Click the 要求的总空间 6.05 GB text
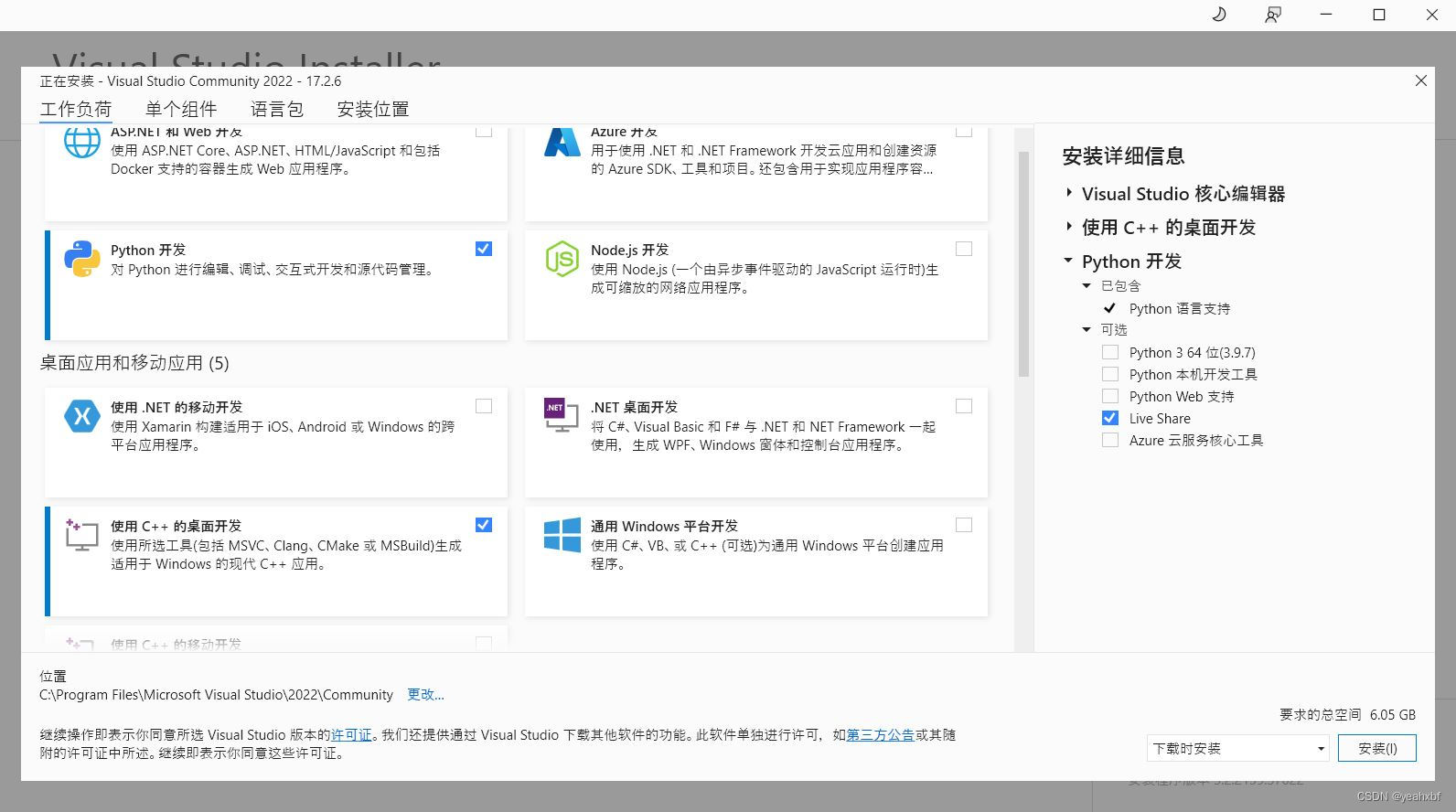Screen dimensions: 1456x812 1347,715
